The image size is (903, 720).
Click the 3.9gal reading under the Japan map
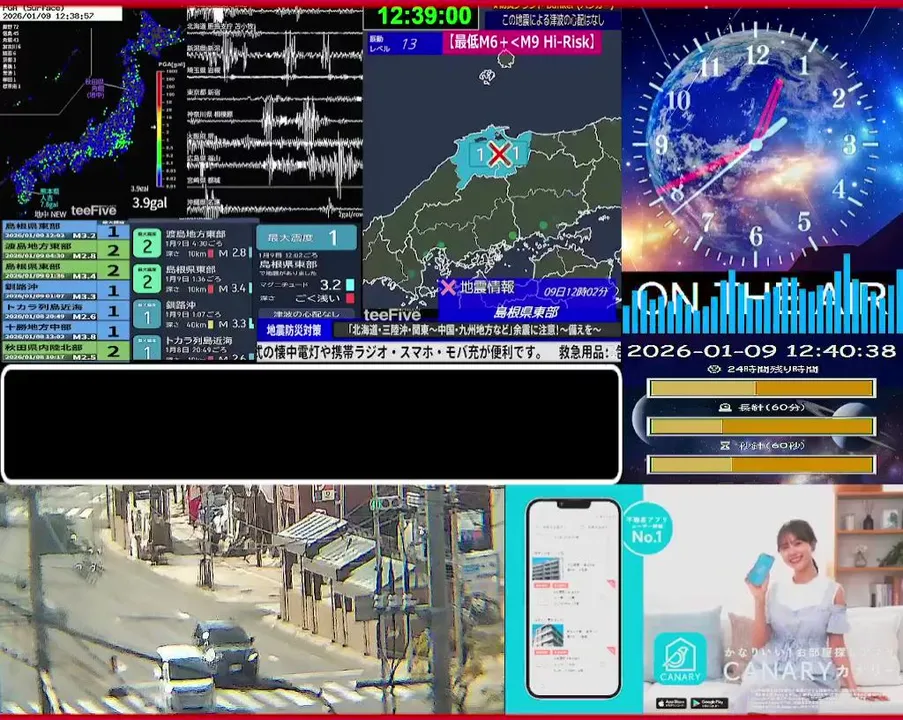pos(149,202)
